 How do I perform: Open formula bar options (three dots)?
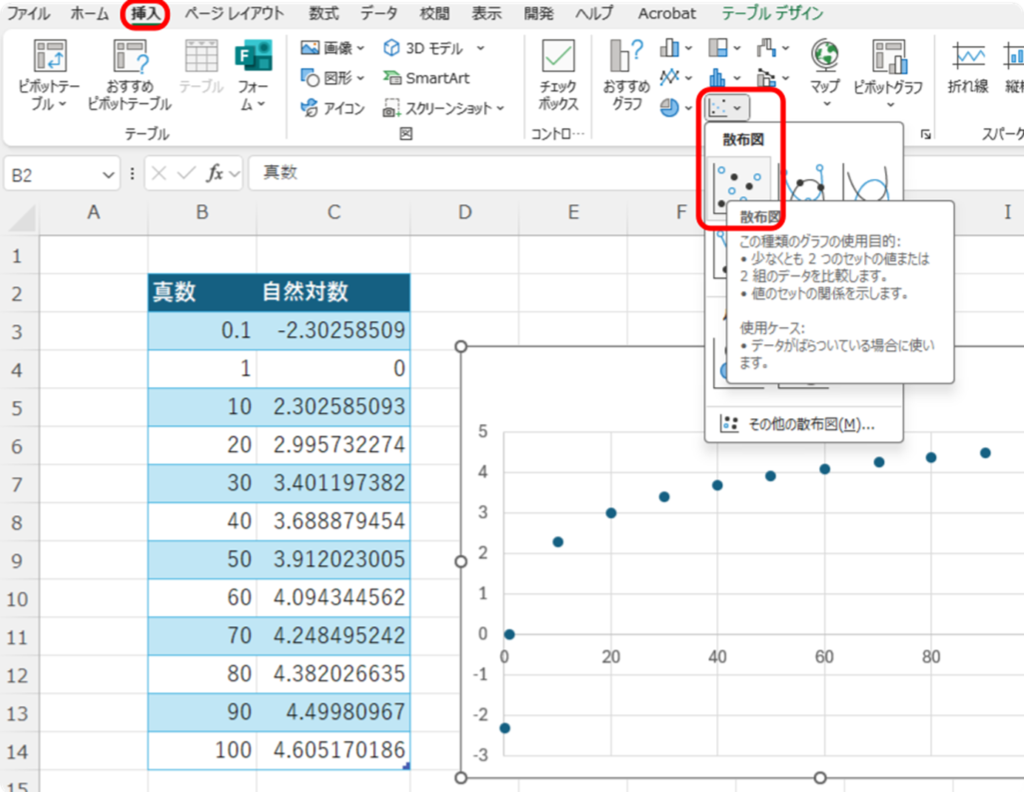click(133, 173)
